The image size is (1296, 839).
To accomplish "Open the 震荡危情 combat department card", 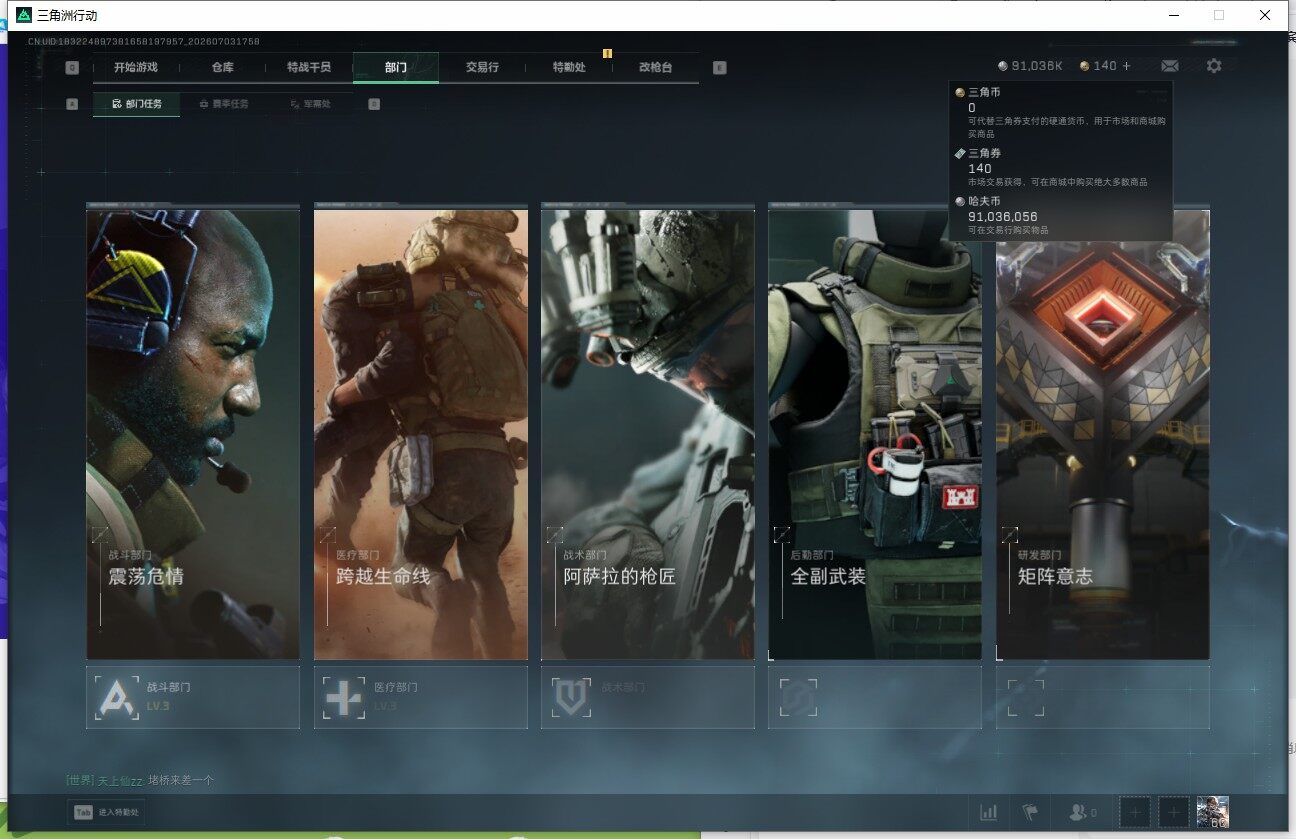I will [193, 434].
